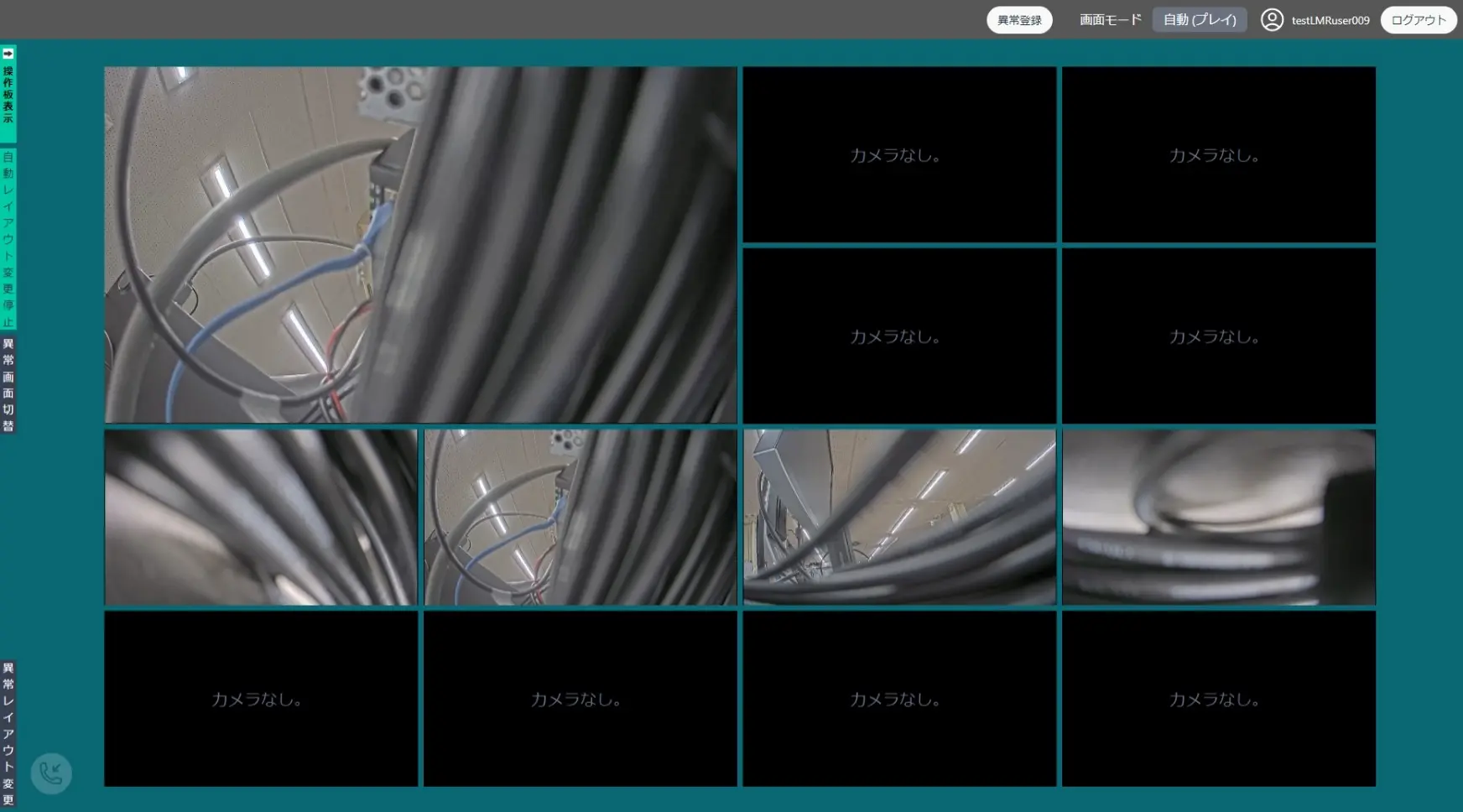Click the 画面モード label
Image resolution: width=1463 pixels, height=812 pixels.
tap(1110, 19)
